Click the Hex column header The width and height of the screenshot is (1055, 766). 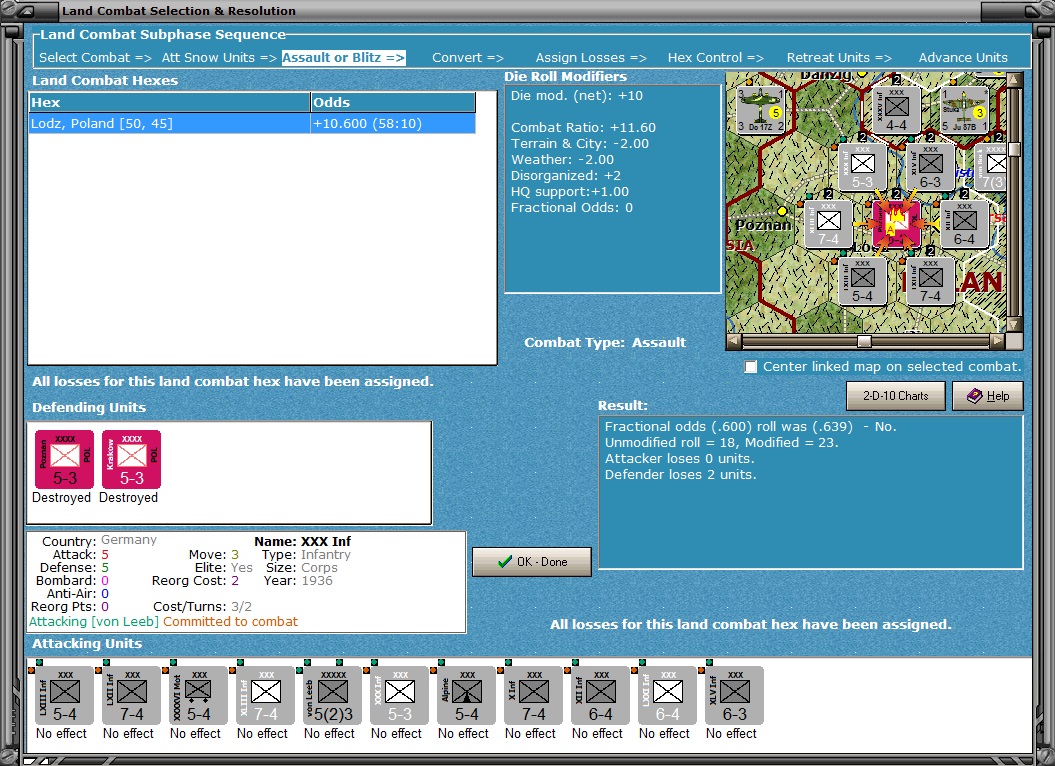point(170,102)
